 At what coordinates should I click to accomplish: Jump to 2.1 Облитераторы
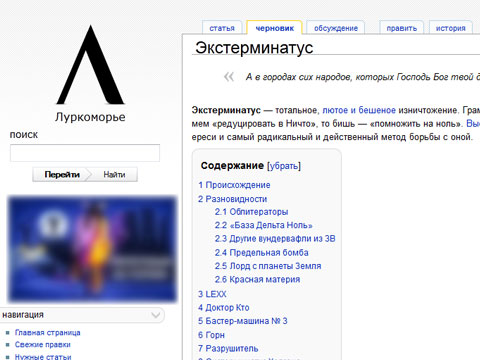[251, 212]
